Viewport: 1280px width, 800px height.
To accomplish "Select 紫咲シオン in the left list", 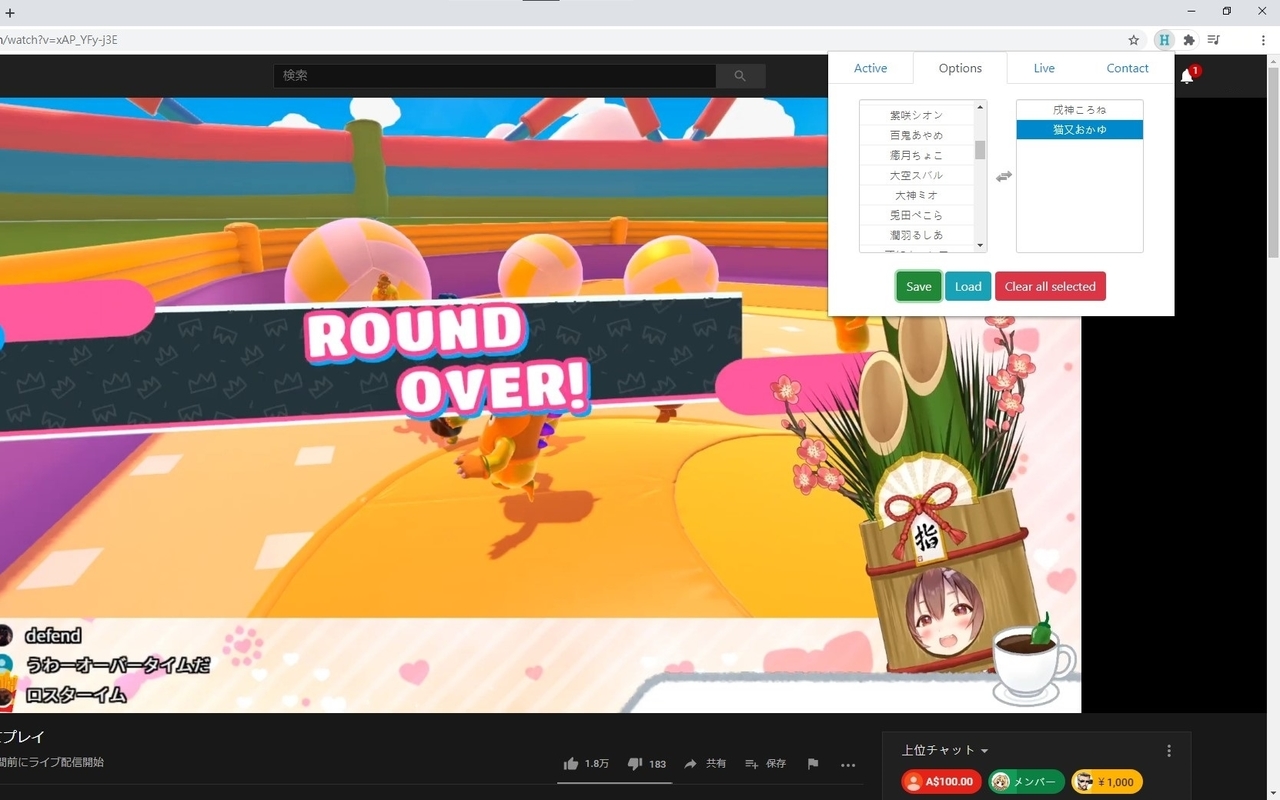I will pos(917,115).
